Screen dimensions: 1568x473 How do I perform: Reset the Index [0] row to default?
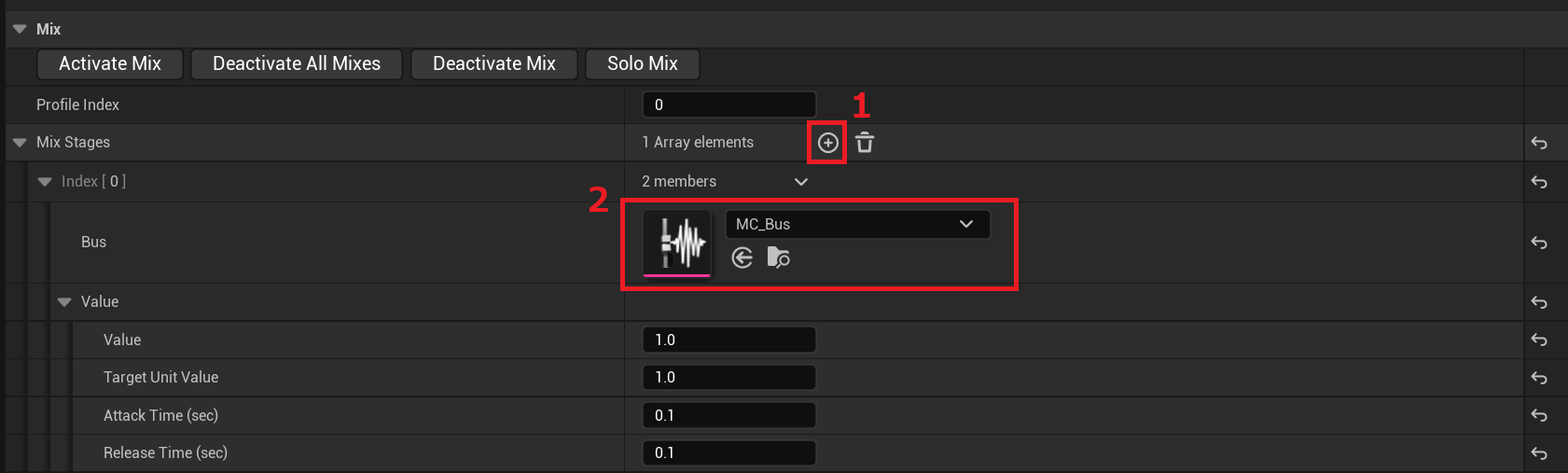tap(1539, 182)
